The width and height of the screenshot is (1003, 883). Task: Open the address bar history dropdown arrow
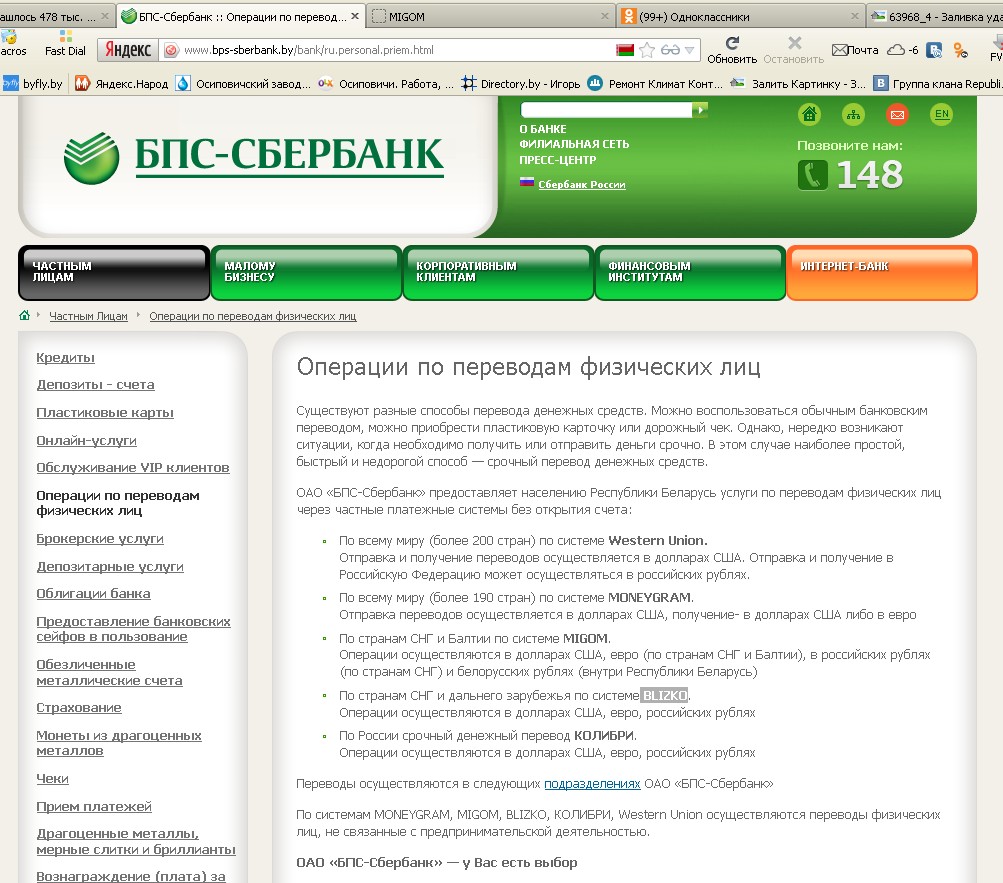pos(689,50)
